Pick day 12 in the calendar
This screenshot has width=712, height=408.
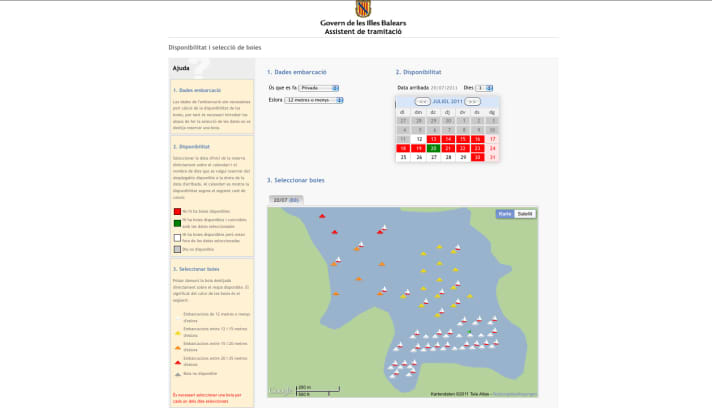click(x=417, y=139)
